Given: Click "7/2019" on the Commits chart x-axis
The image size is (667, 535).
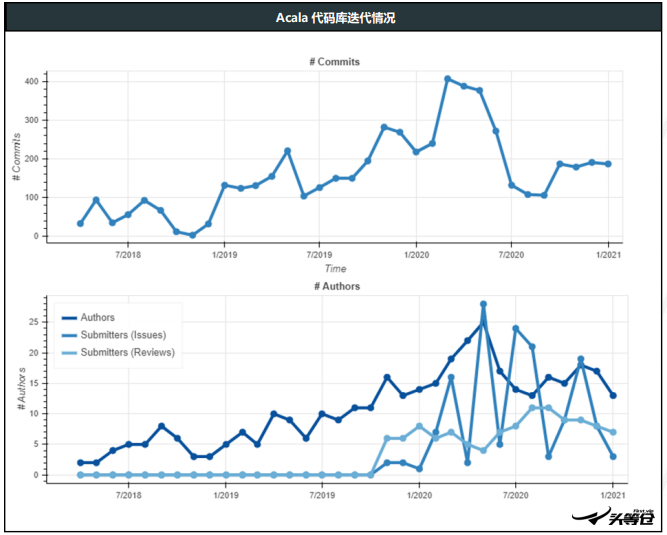Looking at the screenshot, I should pos(319,254).
